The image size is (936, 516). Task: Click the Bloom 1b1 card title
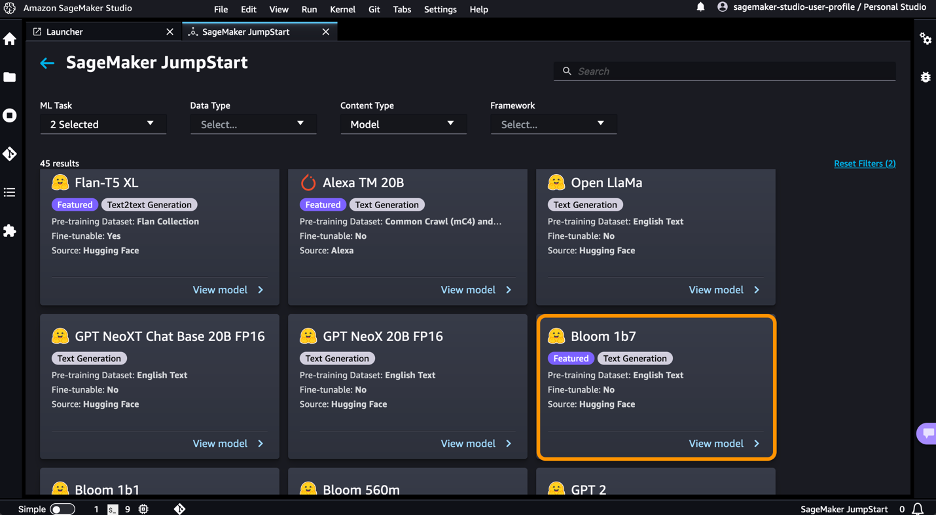(107, 490)
